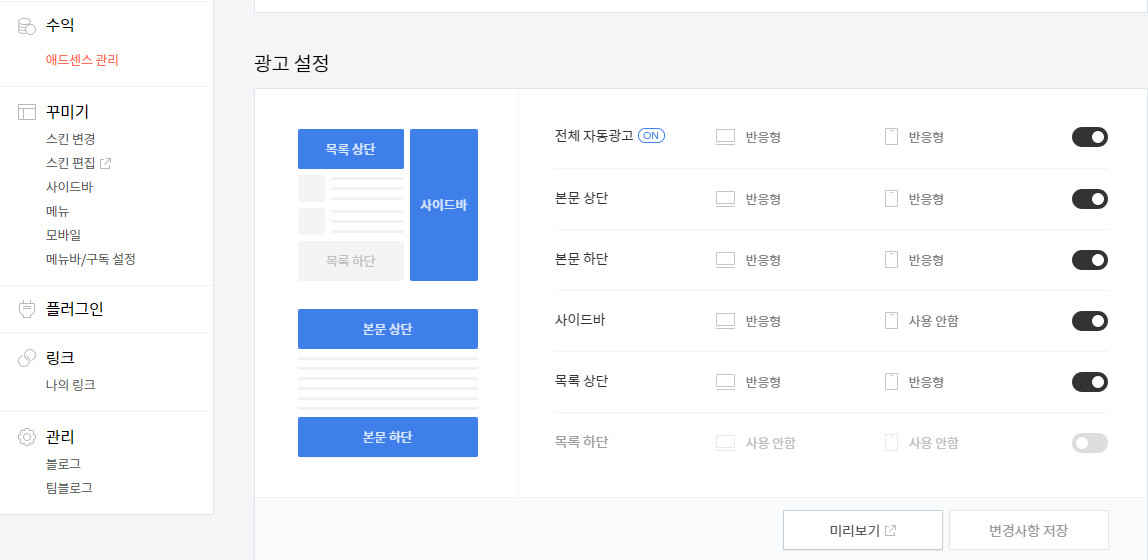Click desktop icon in 목록 상단 row

pyautogui.click(x=725, y=381)
